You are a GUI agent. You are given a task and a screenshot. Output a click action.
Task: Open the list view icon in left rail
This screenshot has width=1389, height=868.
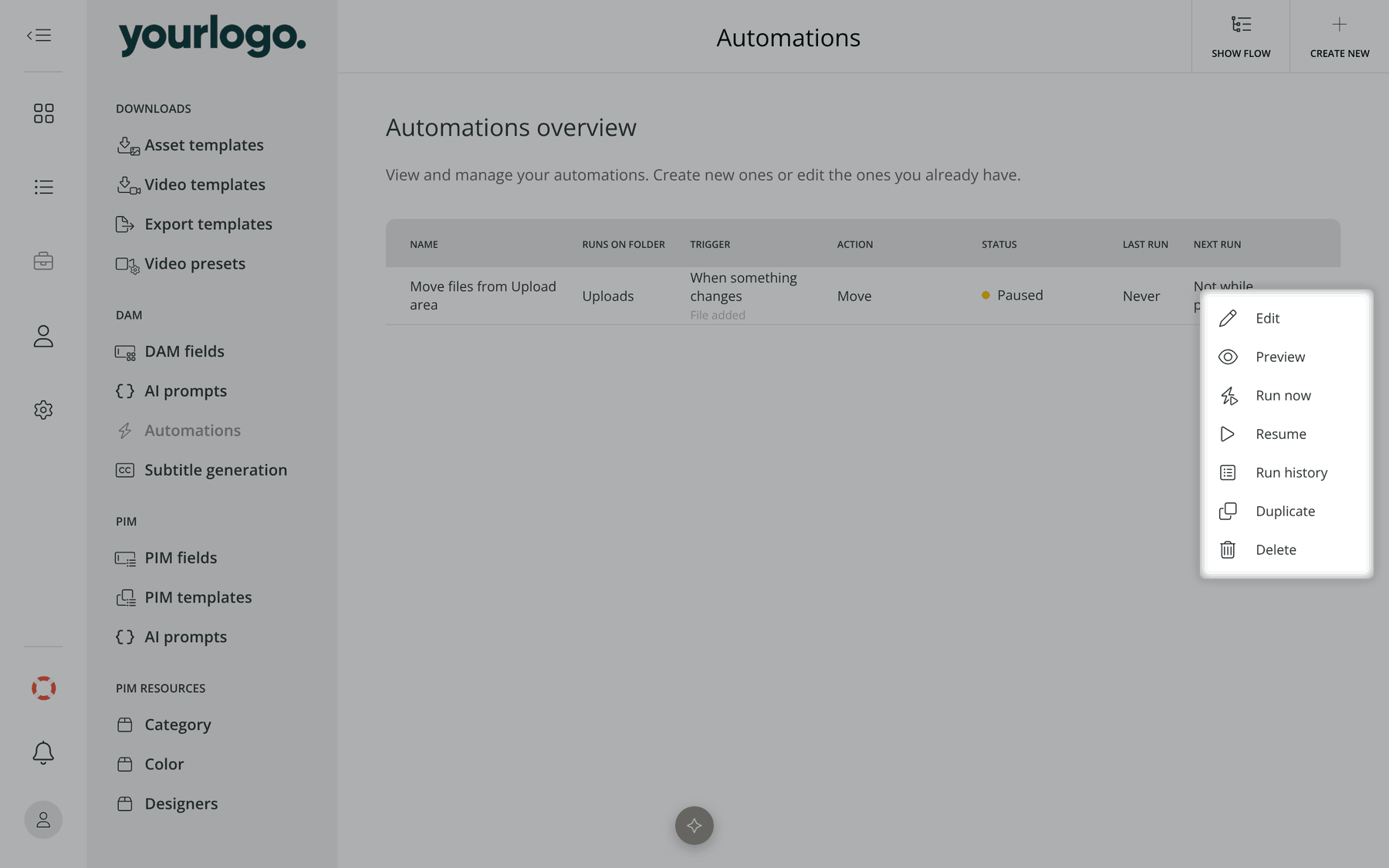click(43, 187)
